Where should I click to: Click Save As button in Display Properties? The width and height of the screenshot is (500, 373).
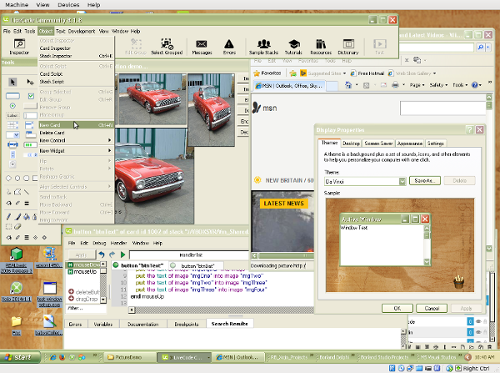click(x=425, y=181)
